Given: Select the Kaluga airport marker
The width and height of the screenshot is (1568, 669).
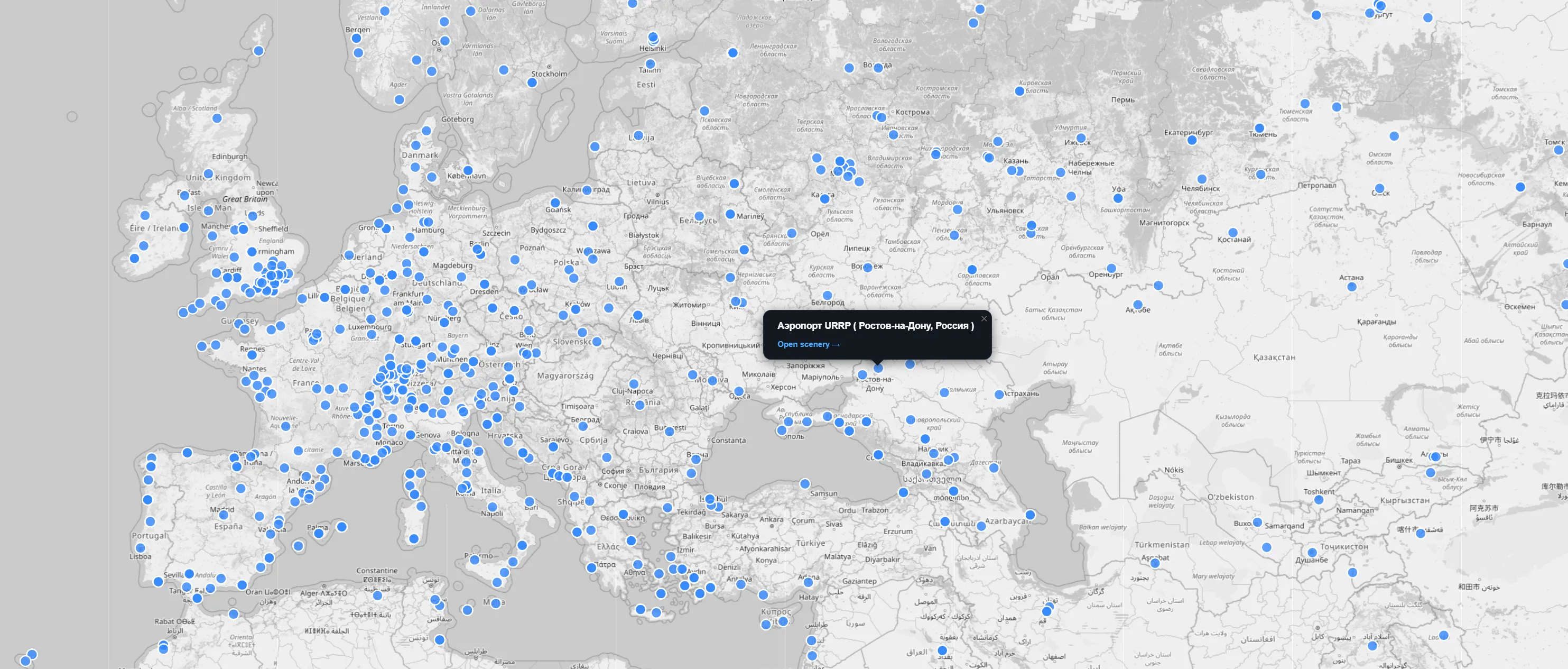Looking at the screenshot, I should [825, 199].
